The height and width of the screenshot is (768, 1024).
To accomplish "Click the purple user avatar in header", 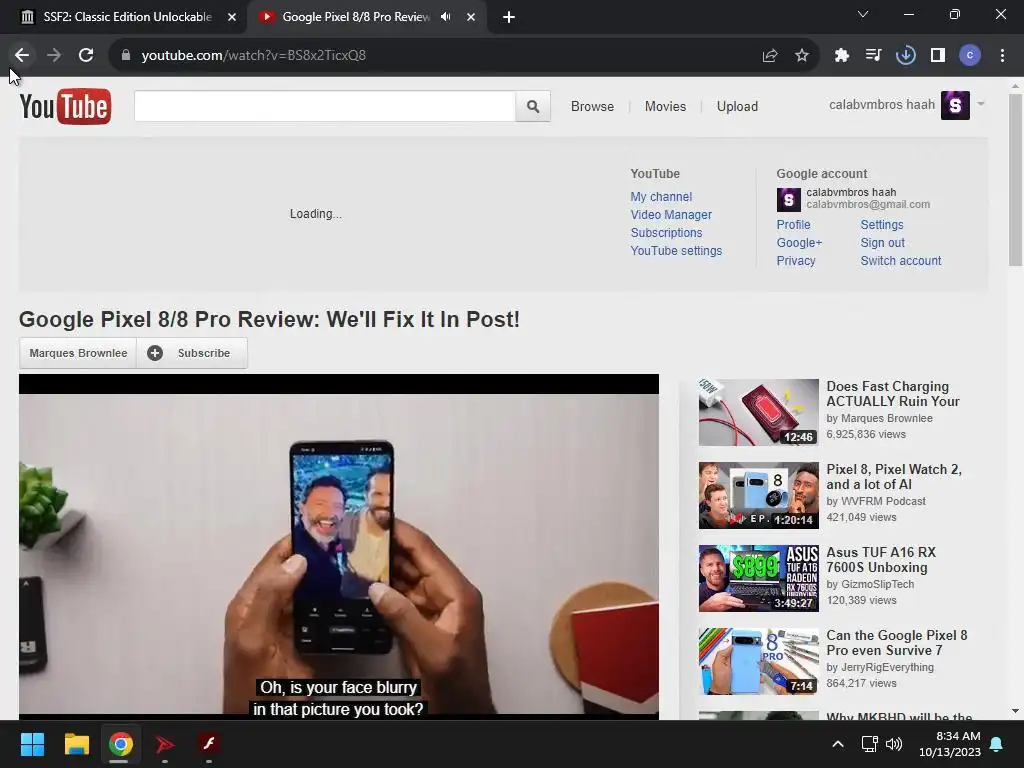I will point(955,106).
